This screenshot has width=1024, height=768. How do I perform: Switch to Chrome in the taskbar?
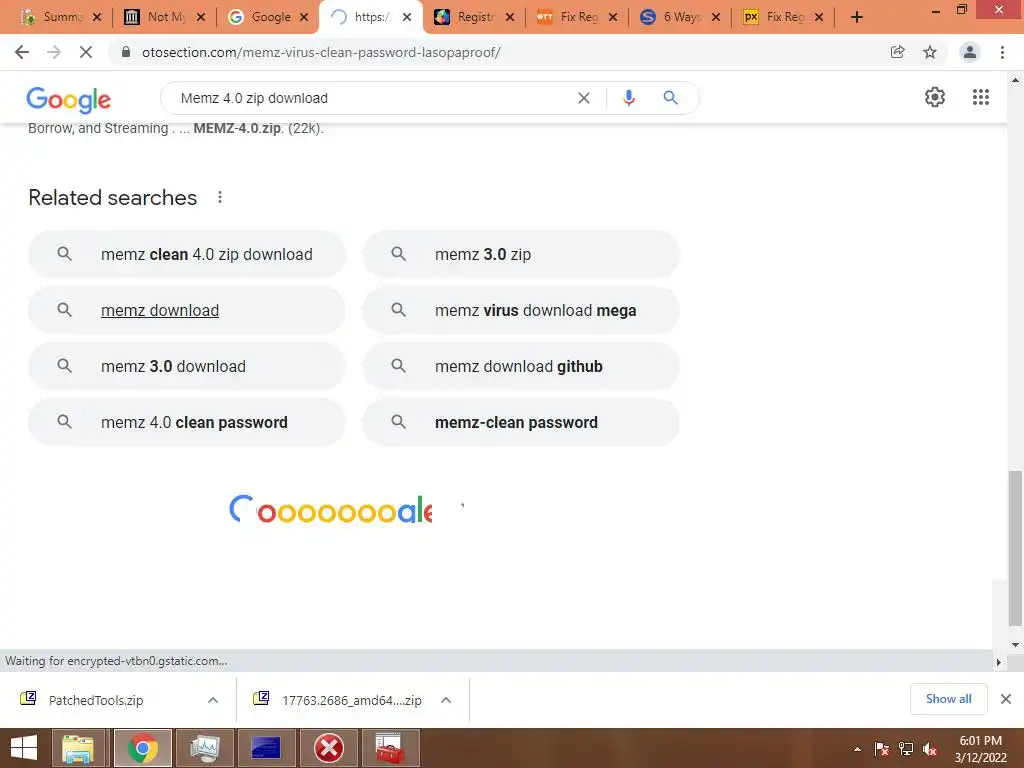[142, 748]
